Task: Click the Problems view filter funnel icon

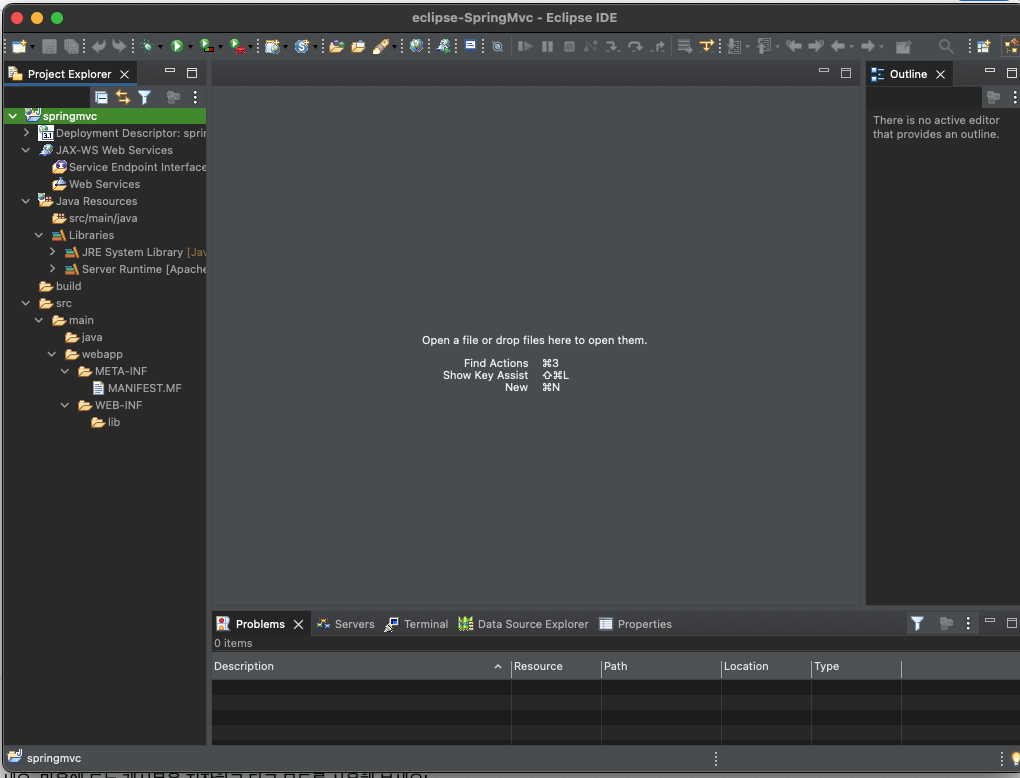Action: pos(917,624)
